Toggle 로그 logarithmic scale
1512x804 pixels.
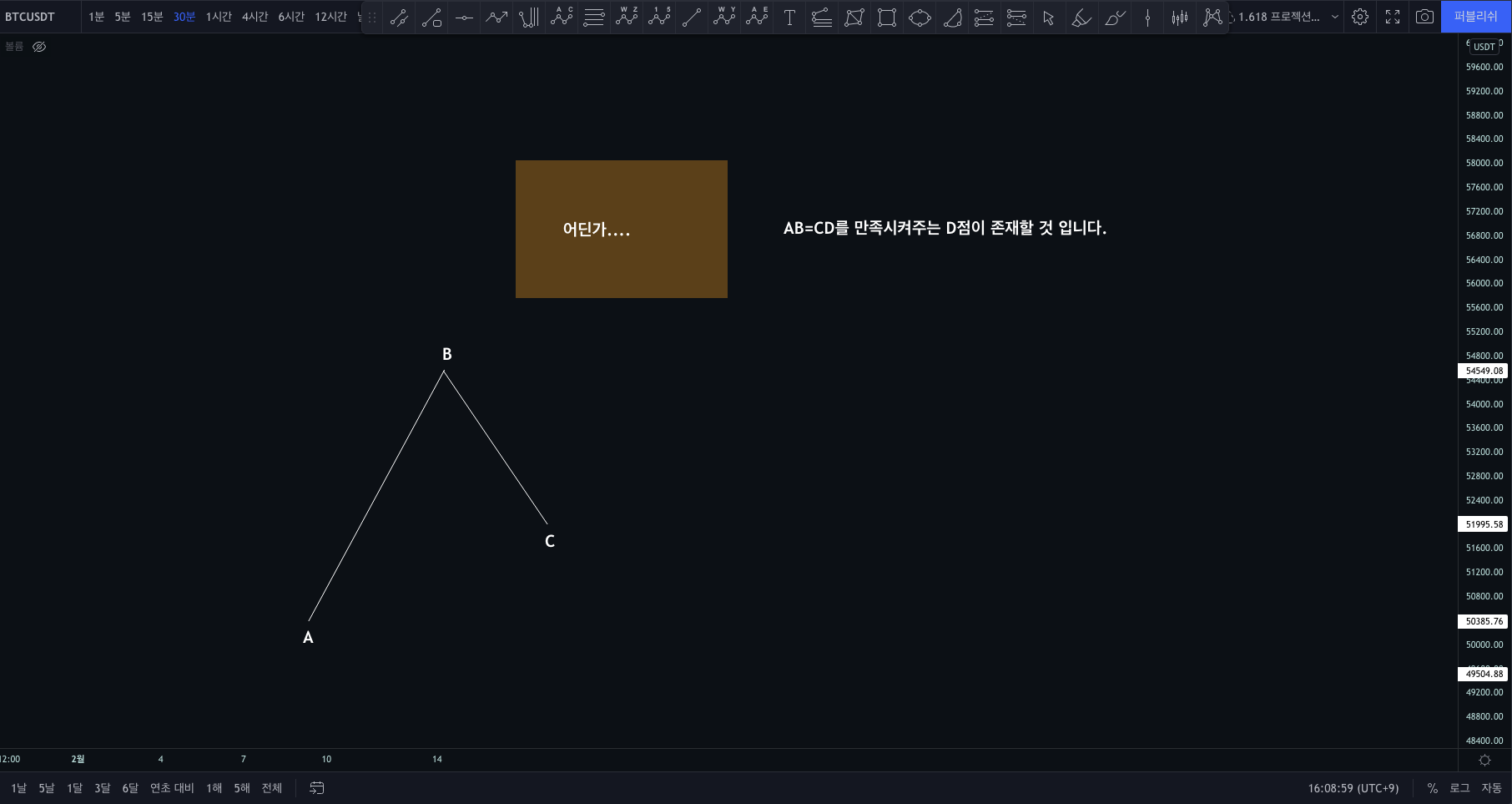click(1459, 788)
